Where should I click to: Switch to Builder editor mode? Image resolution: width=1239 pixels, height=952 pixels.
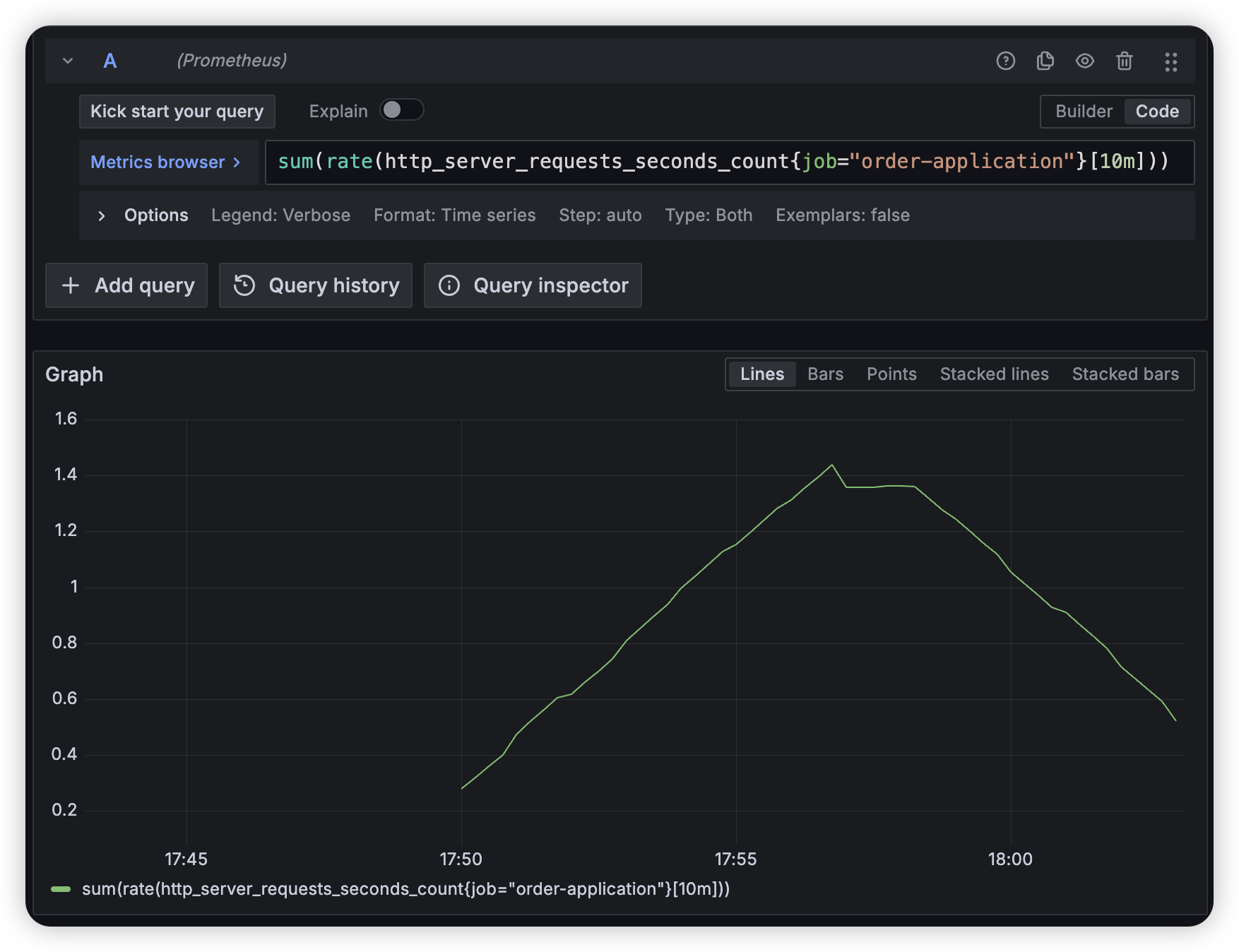point(1084,112)
